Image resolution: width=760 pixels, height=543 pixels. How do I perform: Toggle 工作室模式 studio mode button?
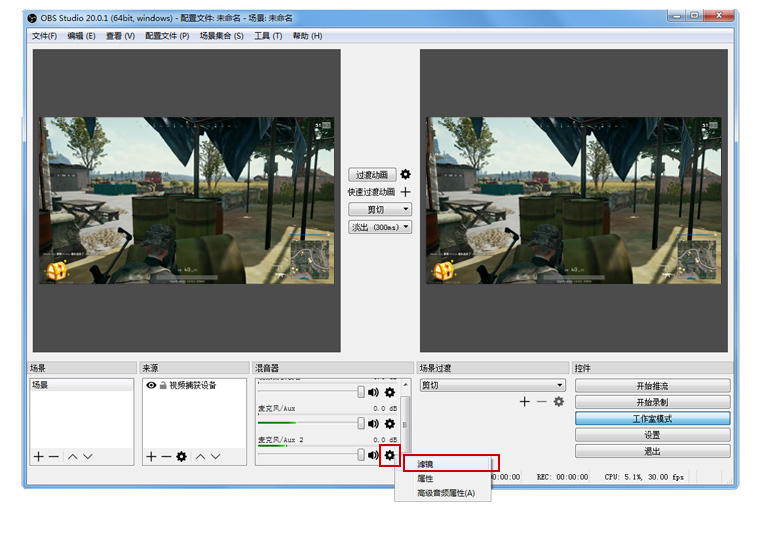(x=652, y=419)
